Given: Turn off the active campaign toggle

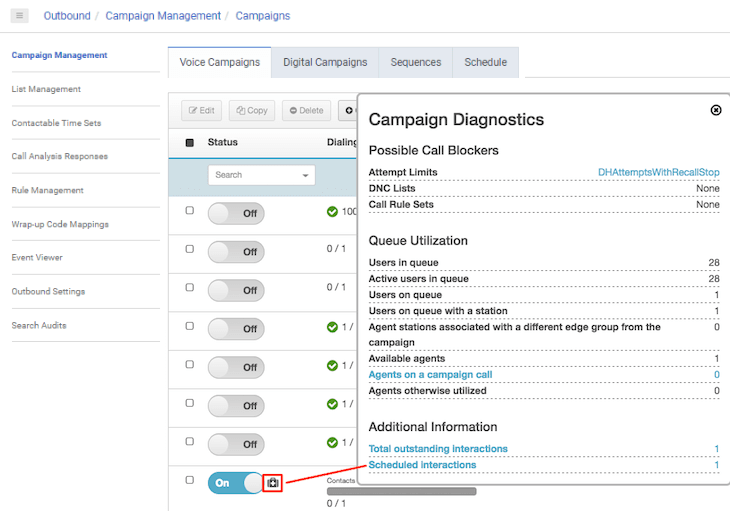Looking at the screenshot, I should (235, 483).
